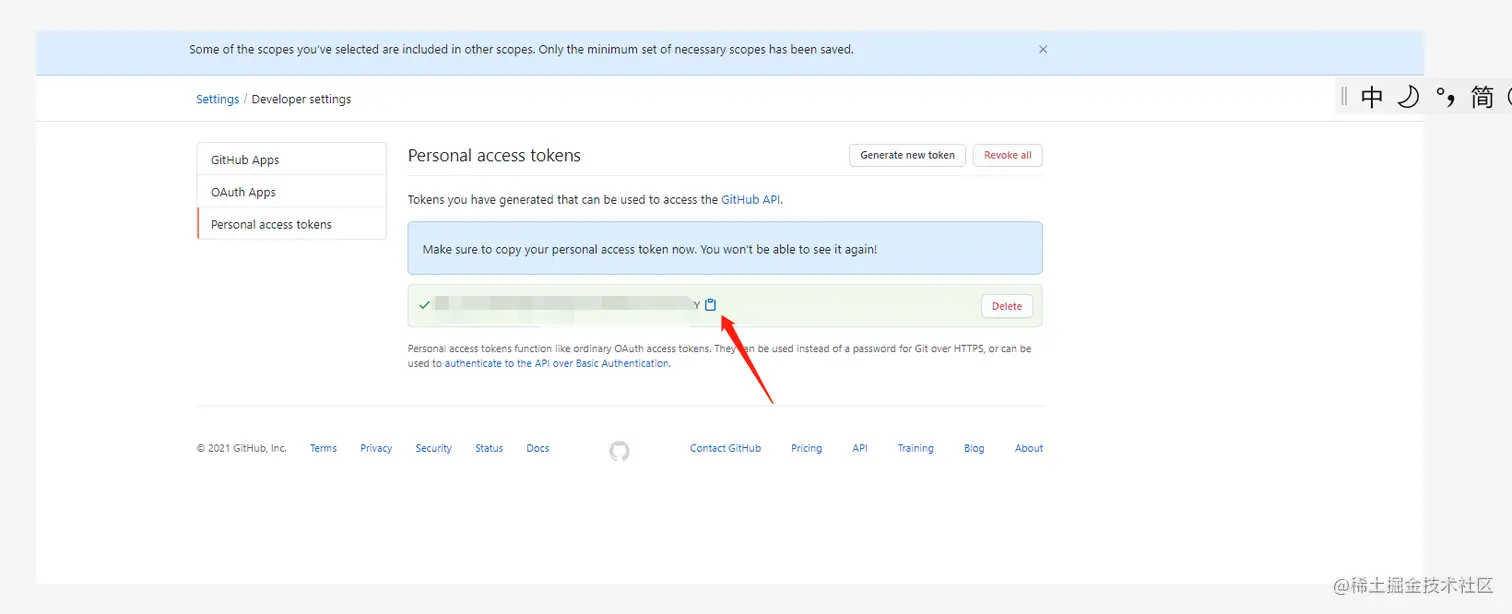The image size is (1512, 614).
Task: Open GitHub Apps in sidebar
Action: 291,159
